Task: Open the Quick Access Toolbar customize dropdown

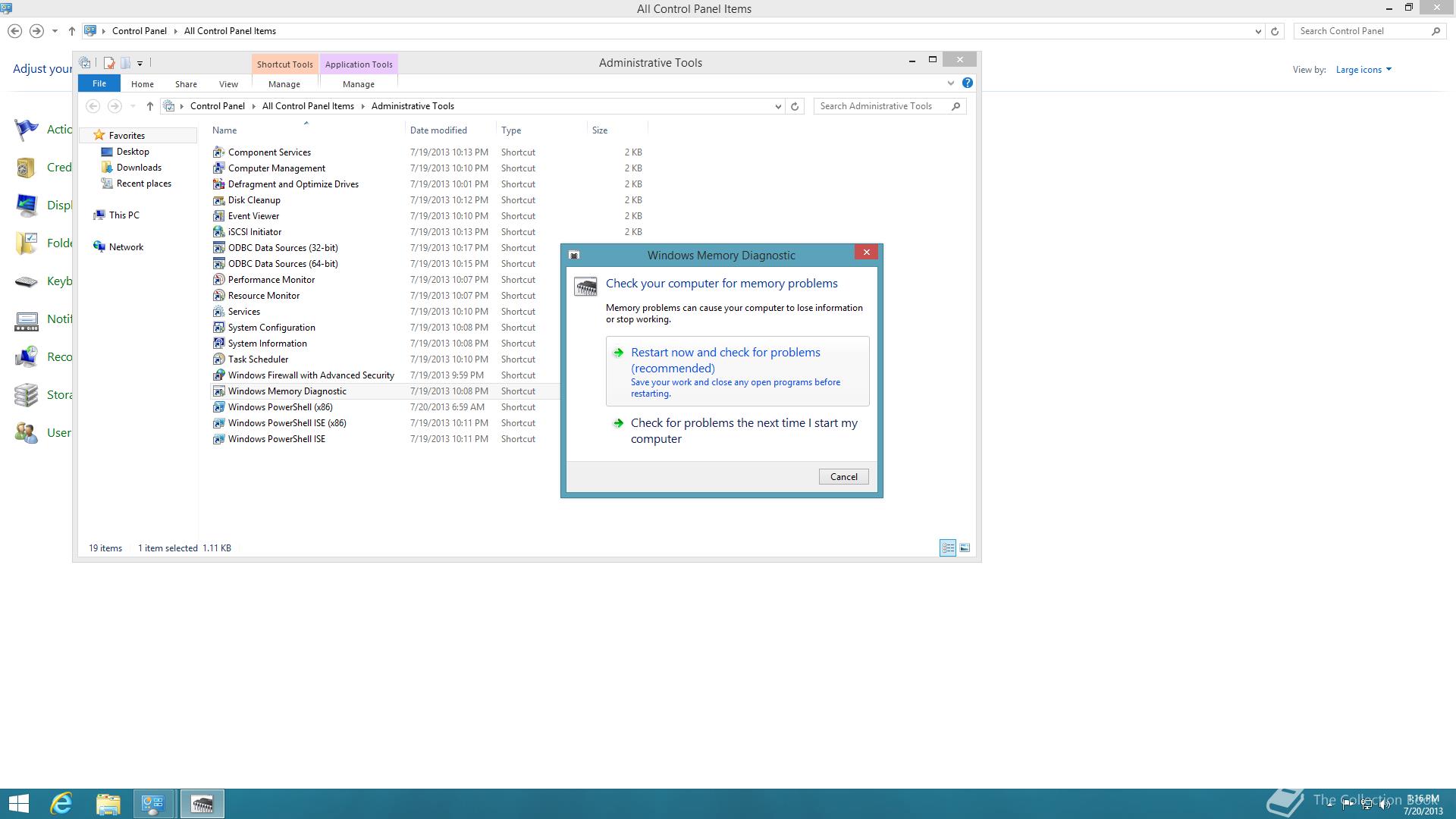Action: pos(140,63)
